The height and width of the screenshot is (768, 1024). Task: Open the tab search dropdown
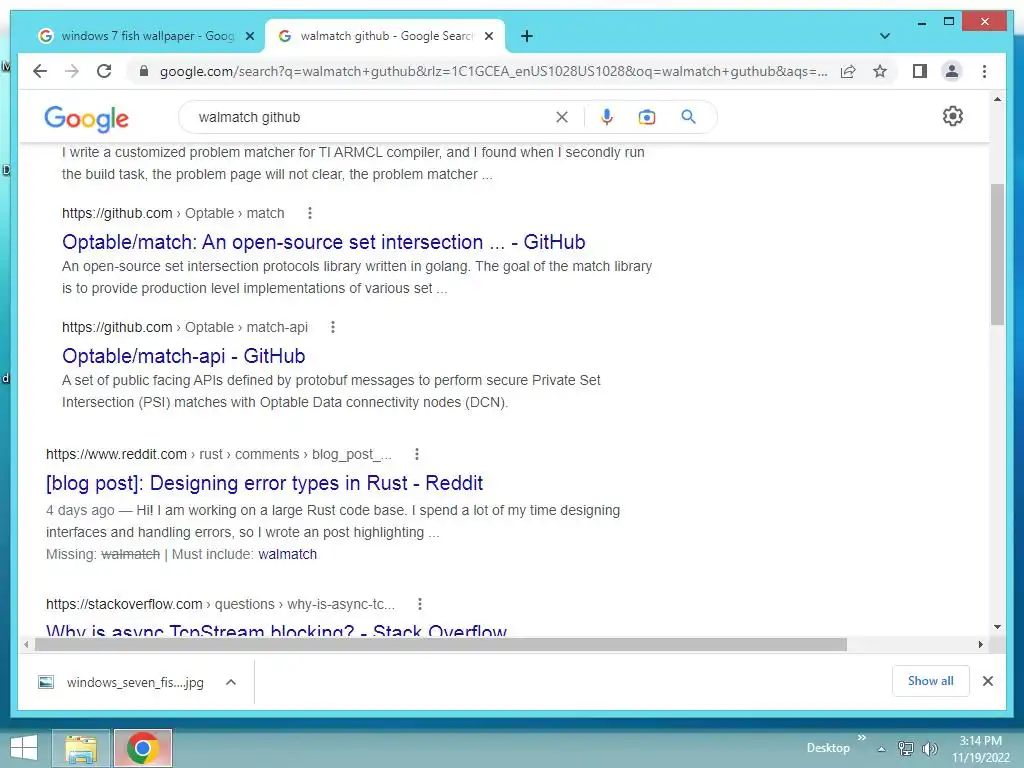(885, 36)
